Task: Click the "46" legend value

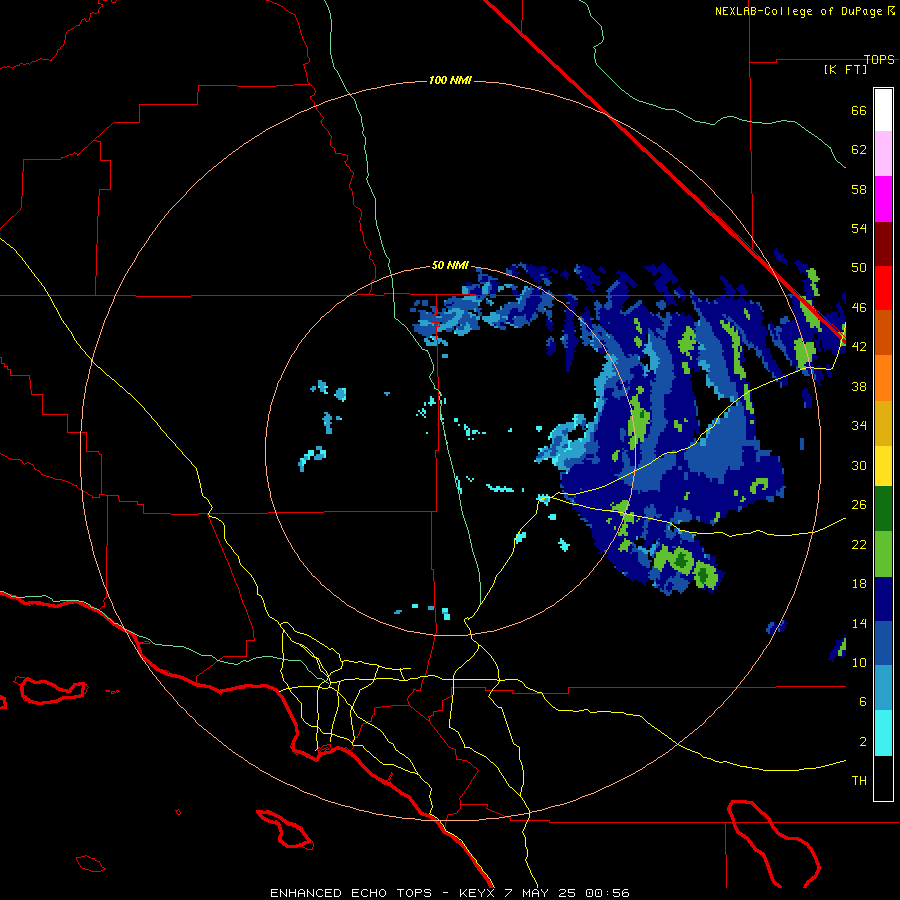Action: click(x=859, y=308)
